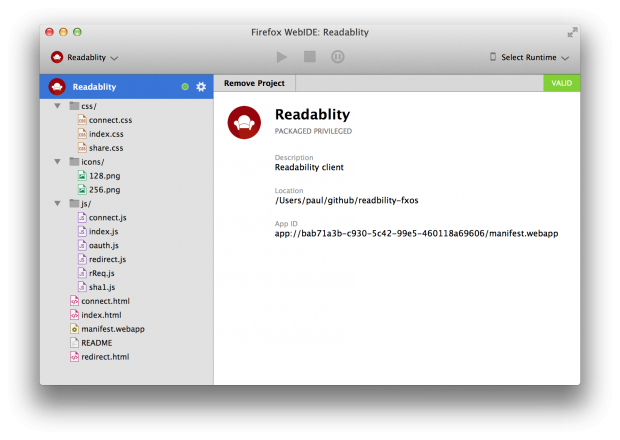Select the css/ folder
Viewport: 620px width, 440px height.
(89, 106)
